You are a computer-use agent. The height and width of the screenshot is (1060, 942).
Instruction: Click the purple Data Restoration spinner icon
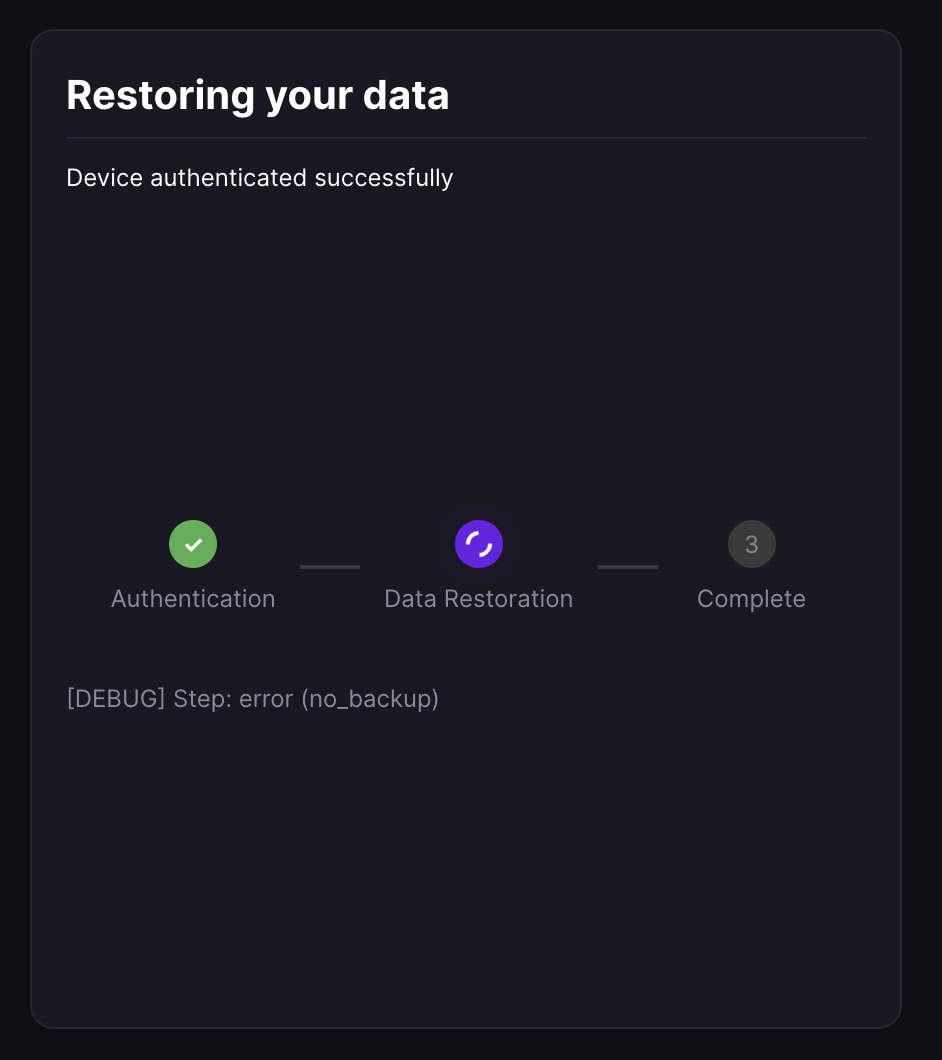(x=479, y=544)
